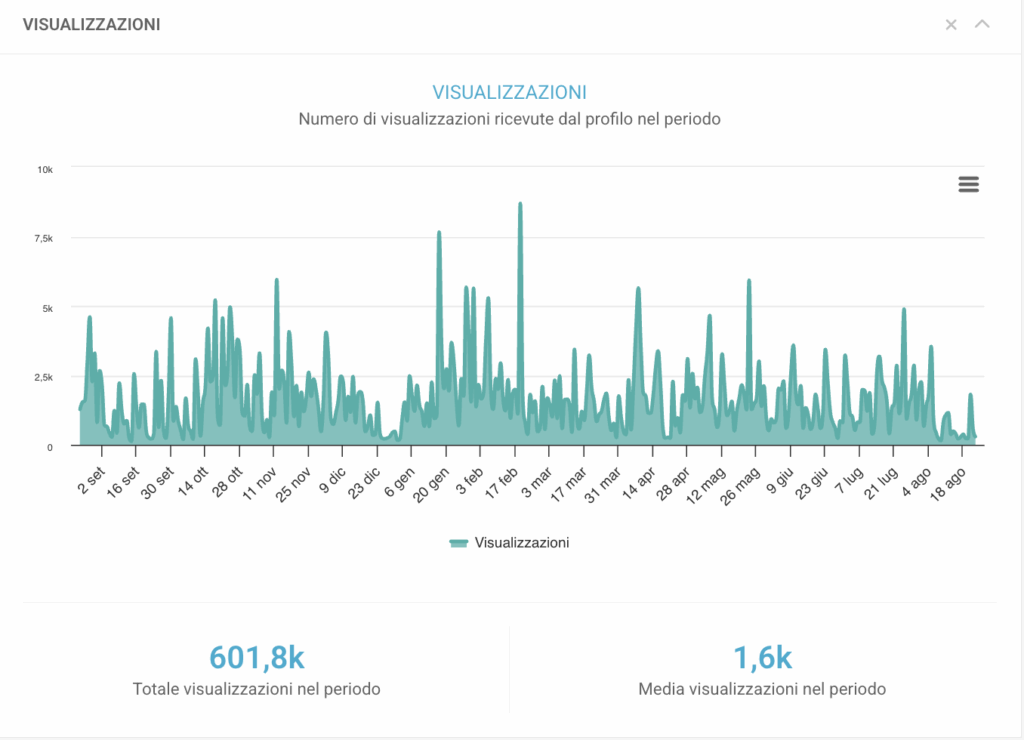Click the 30 set x-axis date label
This screenshot has height=740, width=1024.
(x=157, y=483)
